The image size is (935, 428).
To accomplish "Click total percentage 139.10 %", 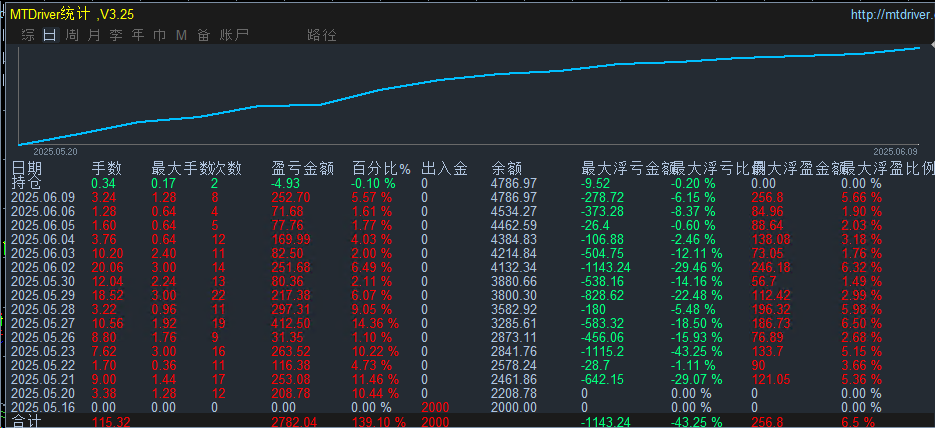I will click(379, 422).
